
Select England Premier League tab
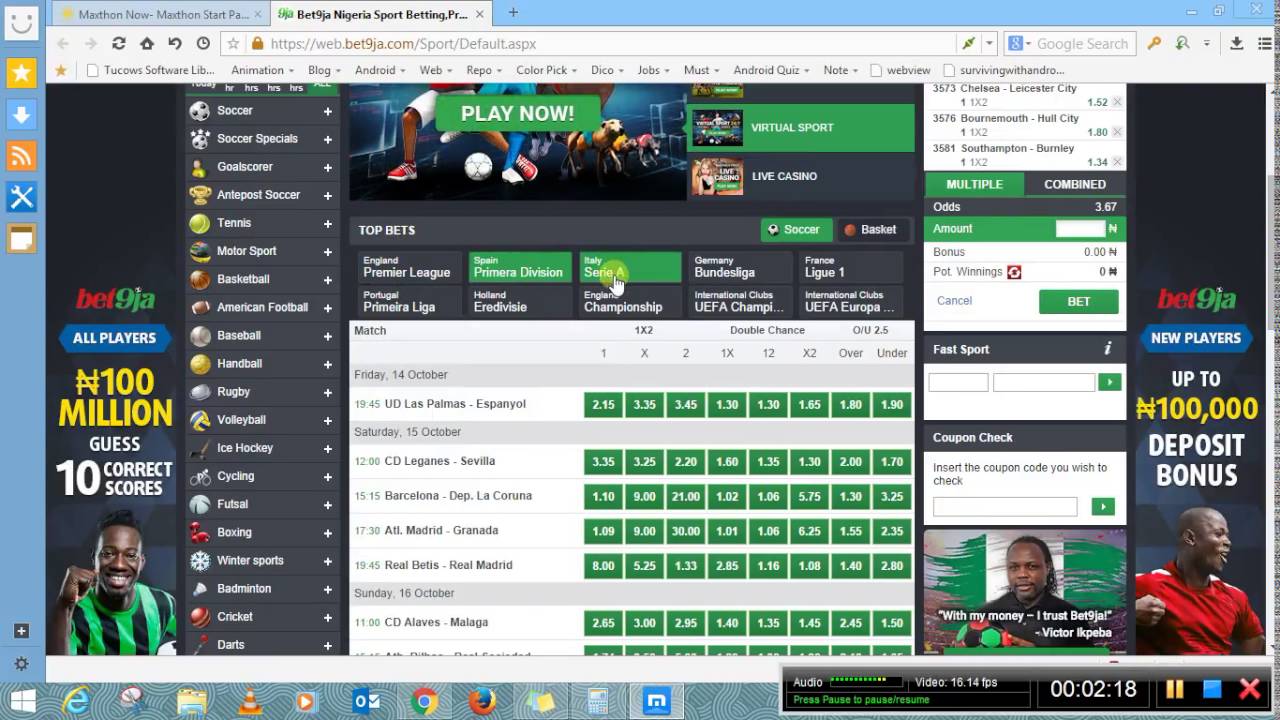(x=409, y=267)
